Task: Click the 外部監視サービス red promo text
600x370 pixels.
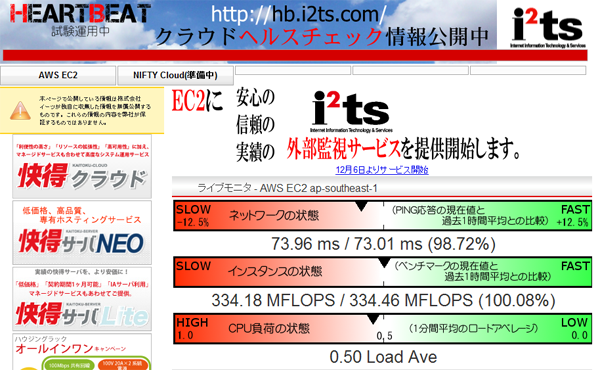Action: [x=343, y=149]
